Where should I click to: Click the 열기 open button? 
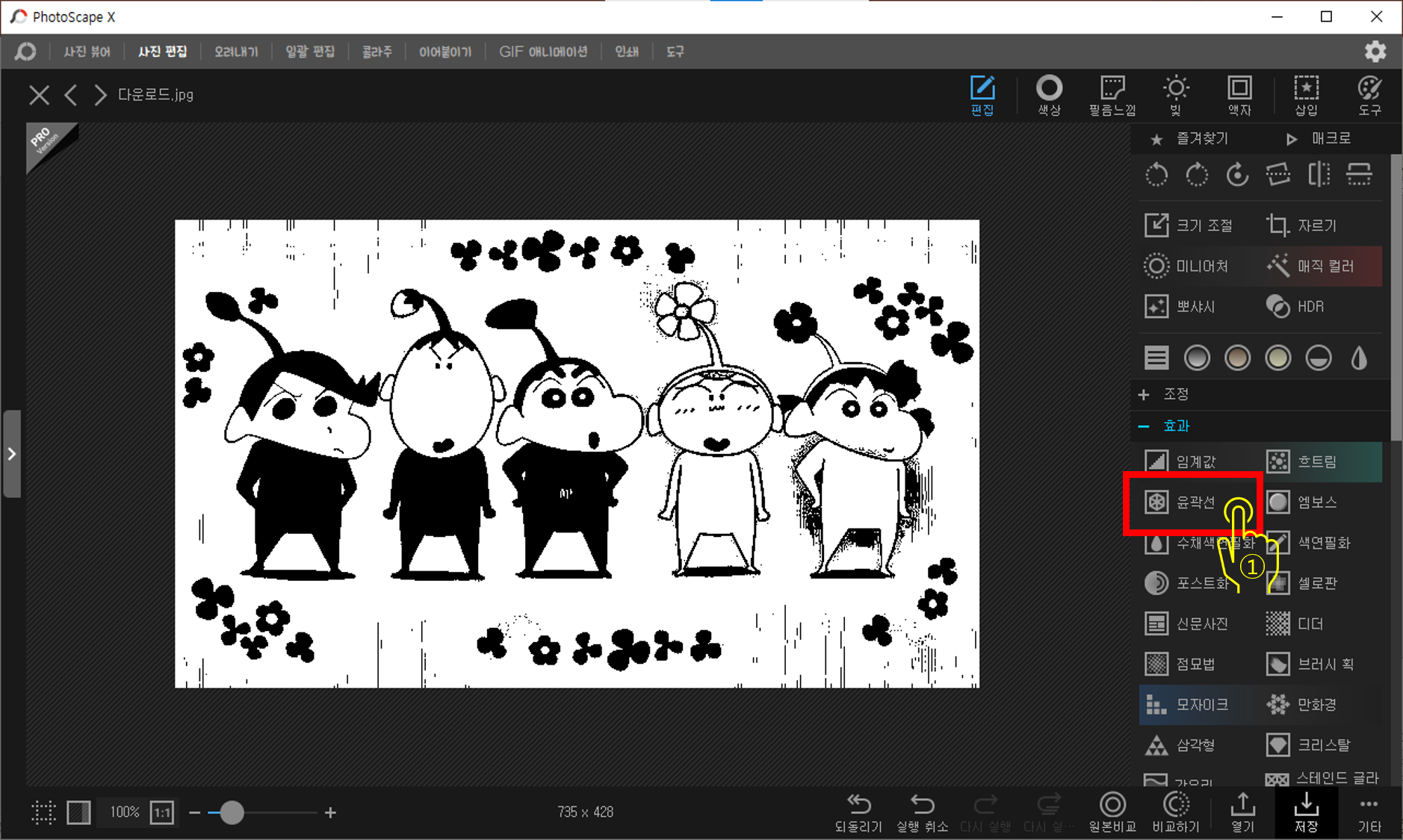click(x=1243, y=812)
